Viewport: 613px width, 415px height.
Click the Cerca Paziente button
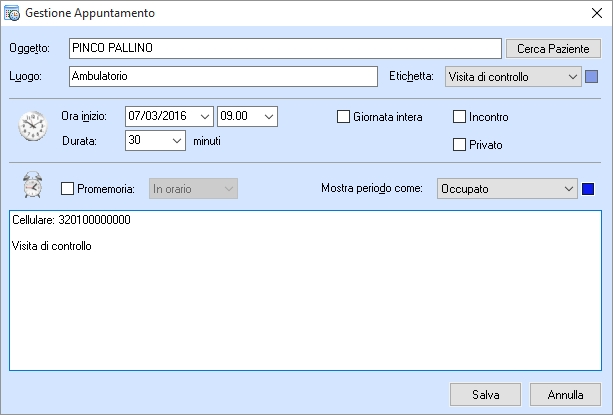(553, 49)
